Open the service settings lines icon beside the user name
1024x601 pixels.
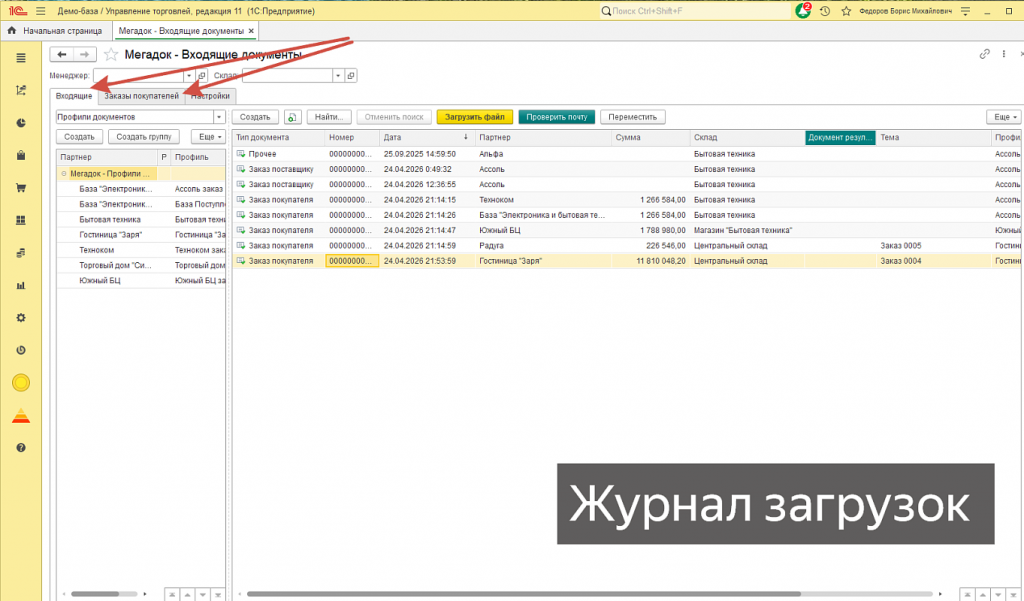(966, 11)
